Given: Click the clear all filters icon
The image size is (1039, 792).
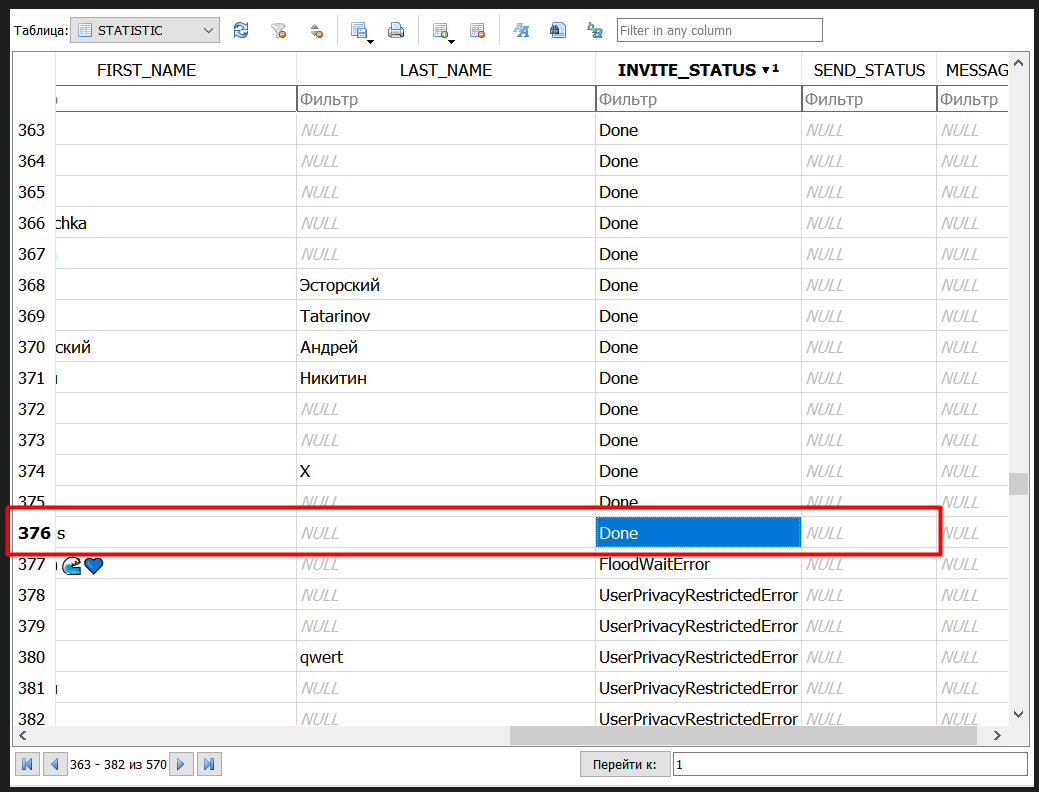Looking at the screenshot, I should 279,31.
